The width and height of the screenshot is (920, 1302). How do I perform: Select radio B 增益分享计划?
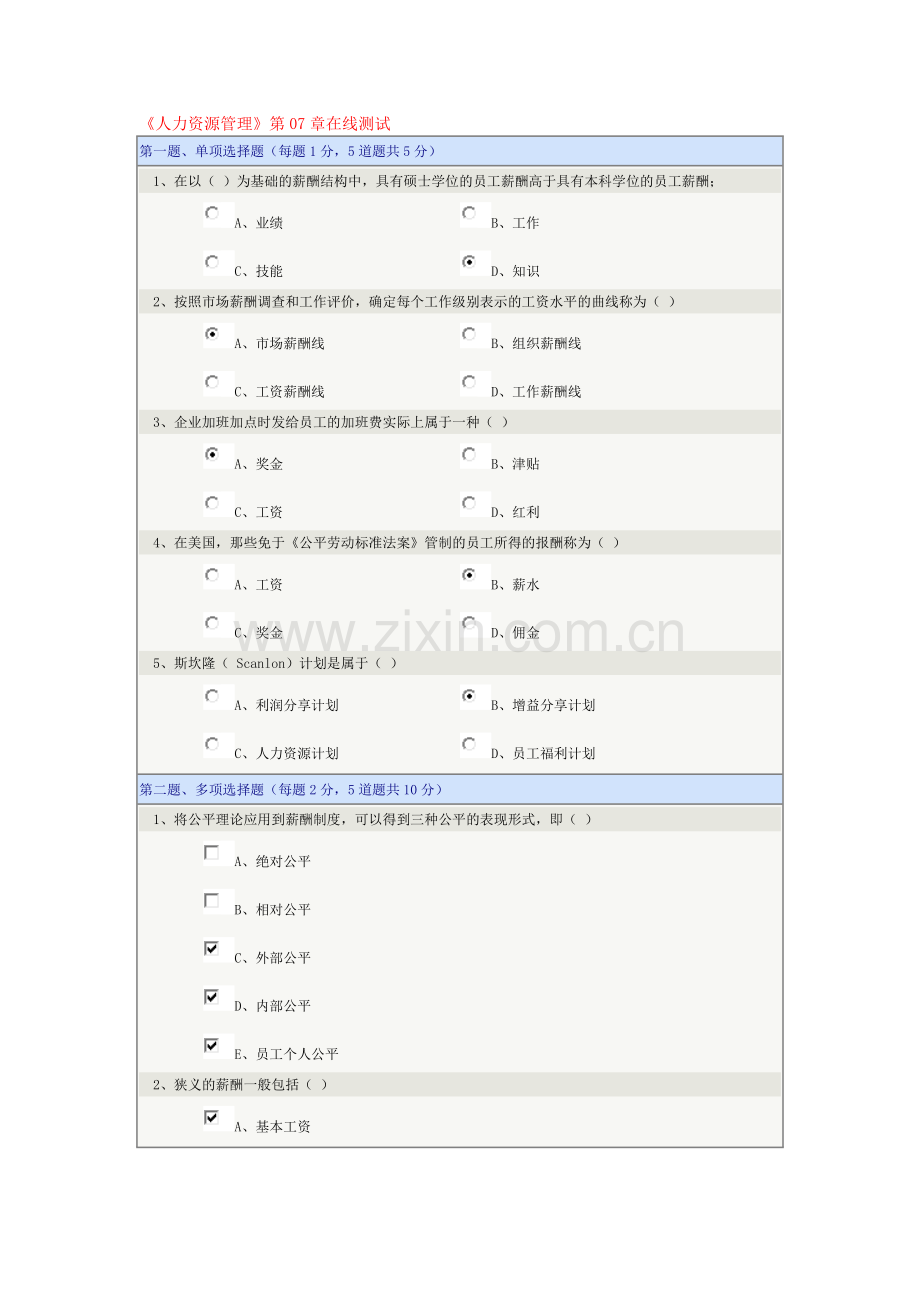469,696
